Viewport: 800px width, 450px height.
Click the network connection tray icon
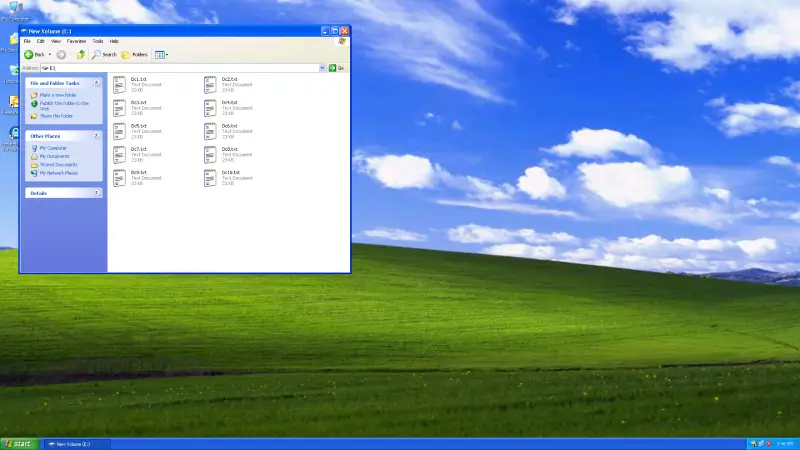point(761,444)
